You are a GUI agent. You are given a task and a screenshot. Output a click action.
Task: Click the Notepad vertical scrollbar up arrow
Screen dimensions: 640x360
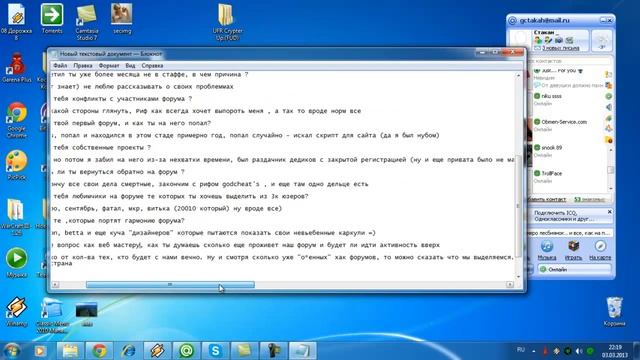(518, 76)
